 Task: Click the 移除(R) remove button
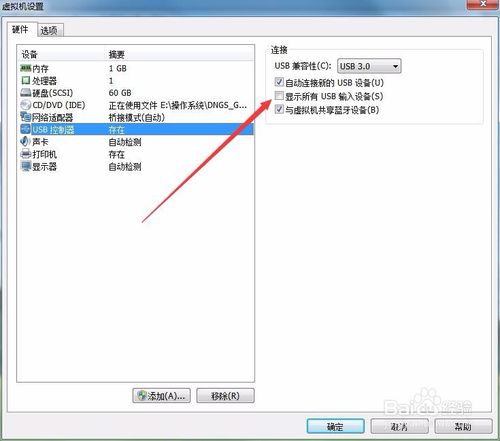click(225, 396)
